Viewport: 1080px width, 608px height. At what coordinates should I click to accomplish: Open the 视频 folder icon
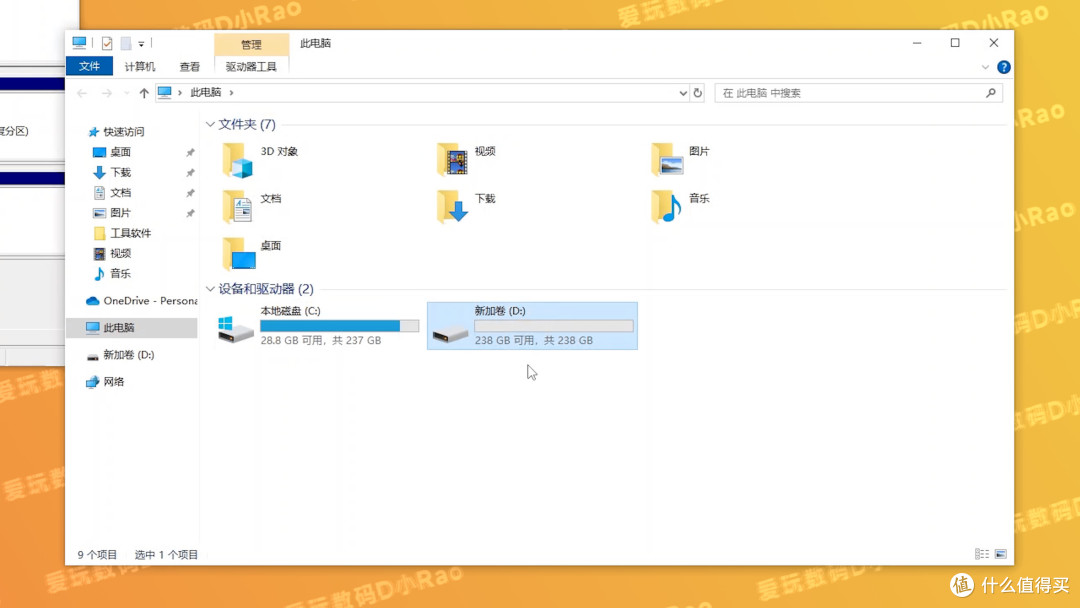coord(452,160)
